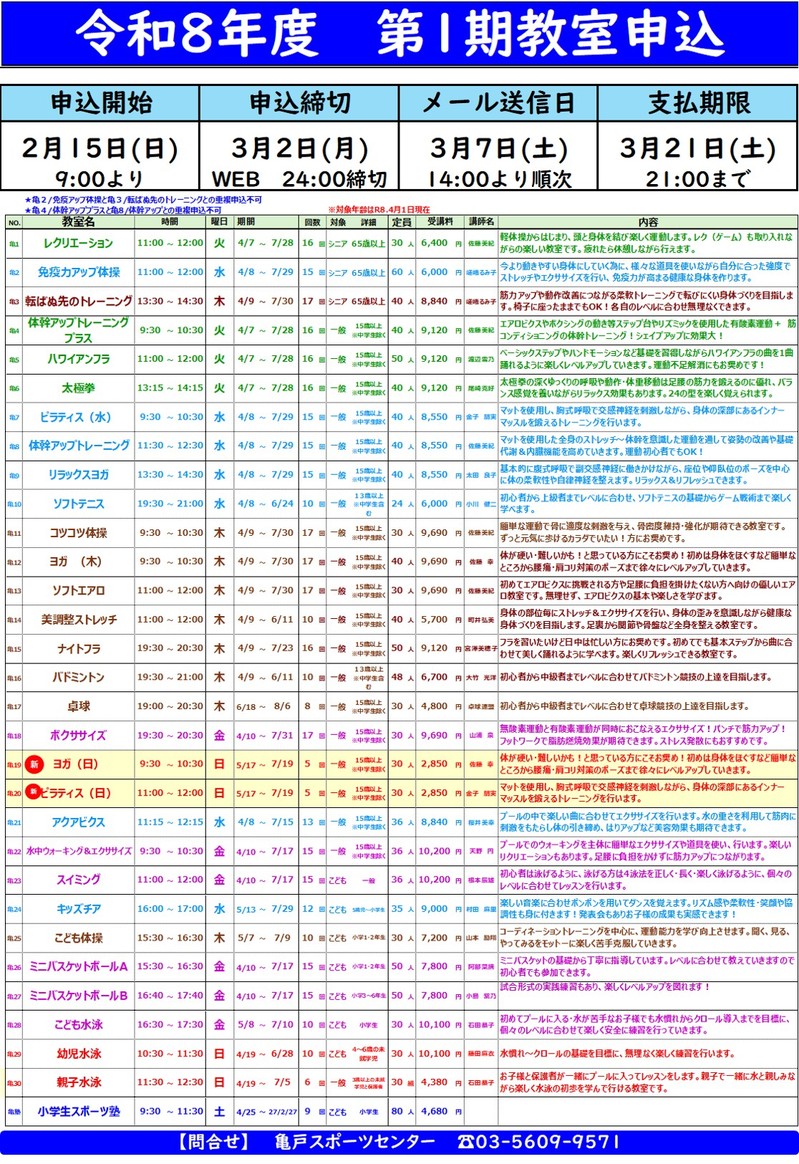Select the ボクササイズ class name
The height and width of the screenshot is (1164, 799).
pos(79,736)
